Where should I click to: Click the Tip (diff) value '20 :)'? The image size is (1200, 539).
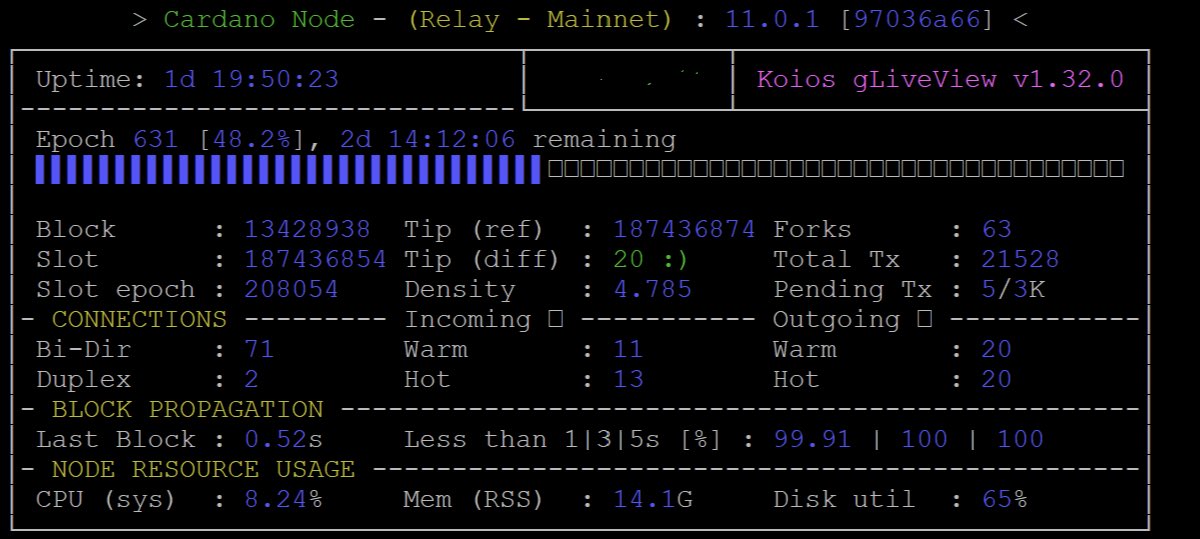[652, 259]
